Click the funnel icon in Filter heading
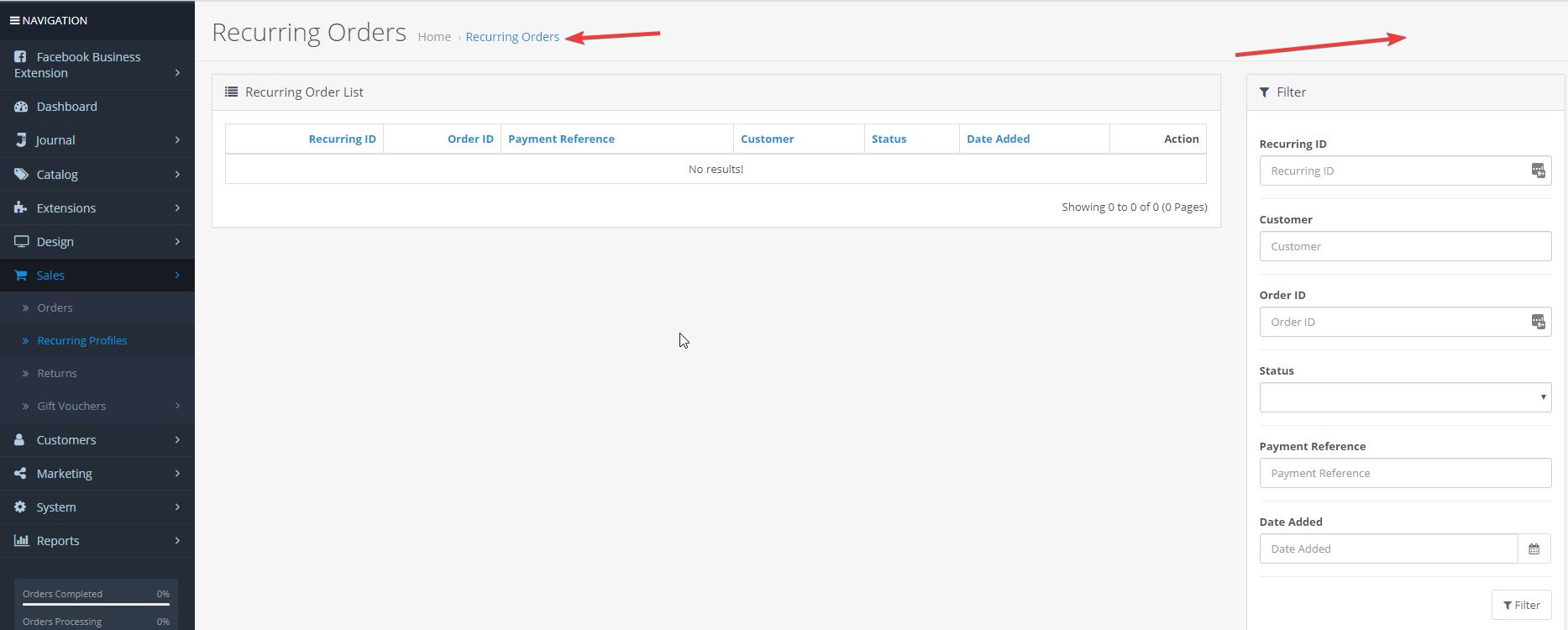This screenshot has height=630, width=1568. [x=1264, y=92]
